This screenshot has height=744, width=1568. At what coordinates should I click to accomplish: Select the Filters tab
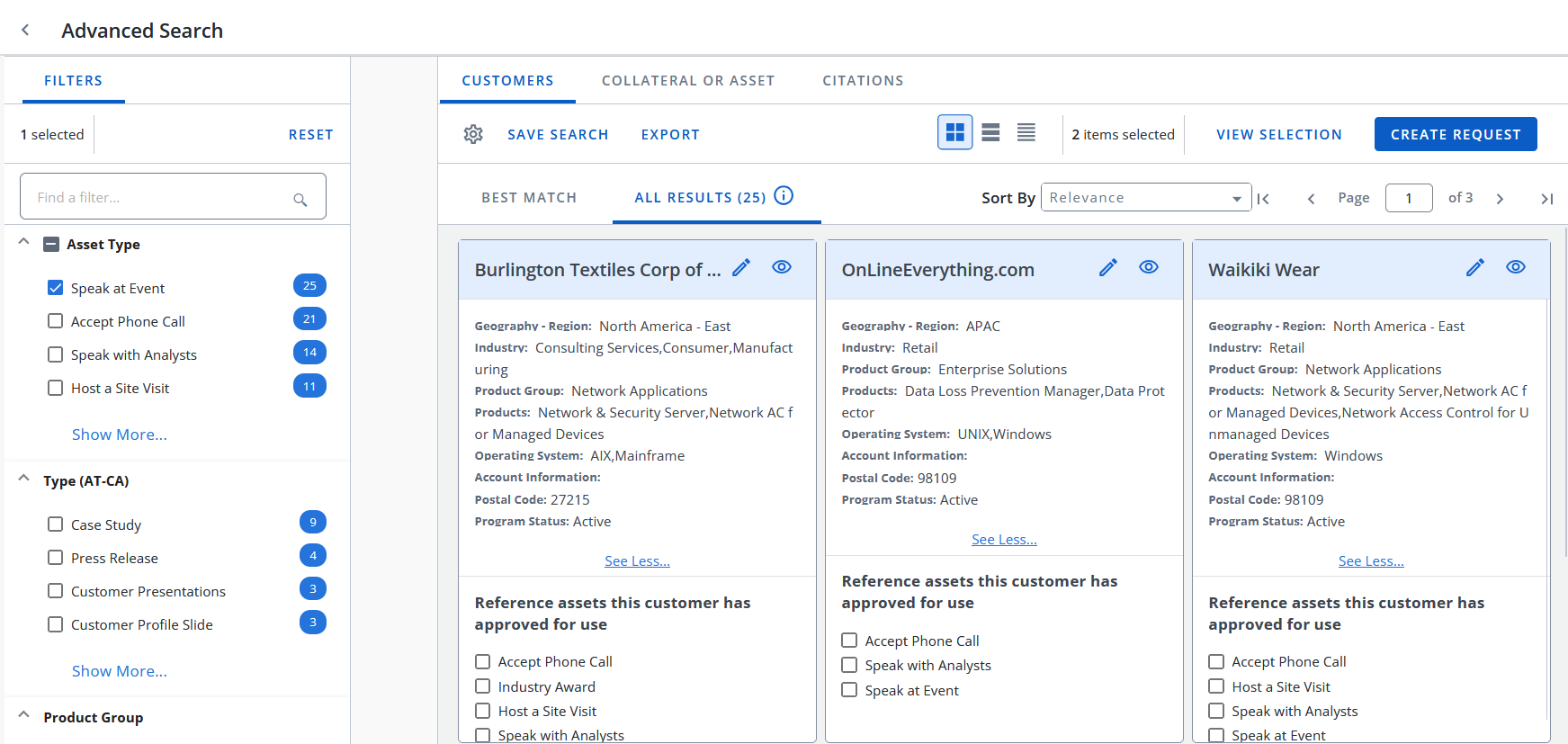(73, 81)
